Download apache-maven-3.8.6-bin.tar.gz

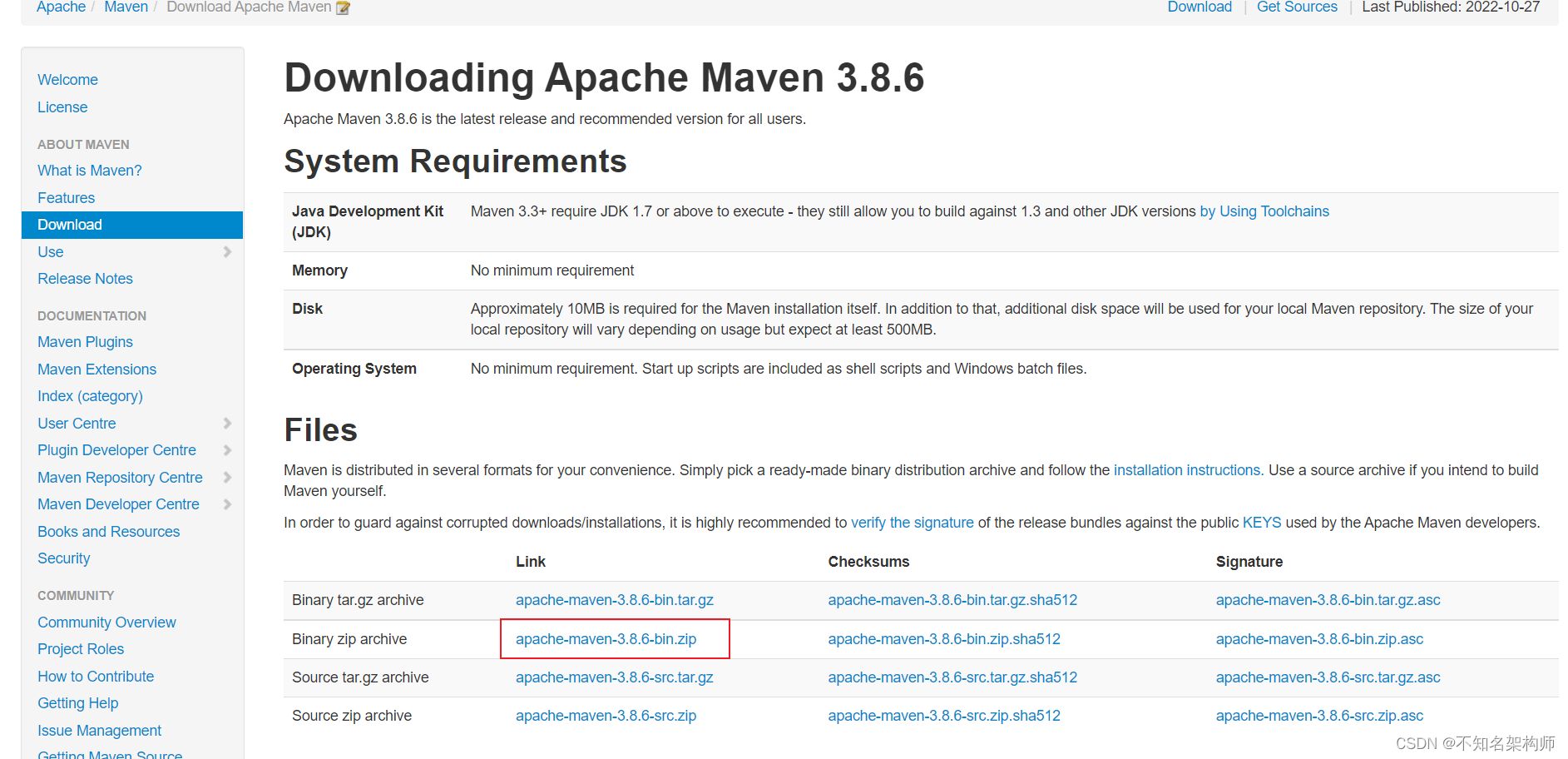coord(615,600)
